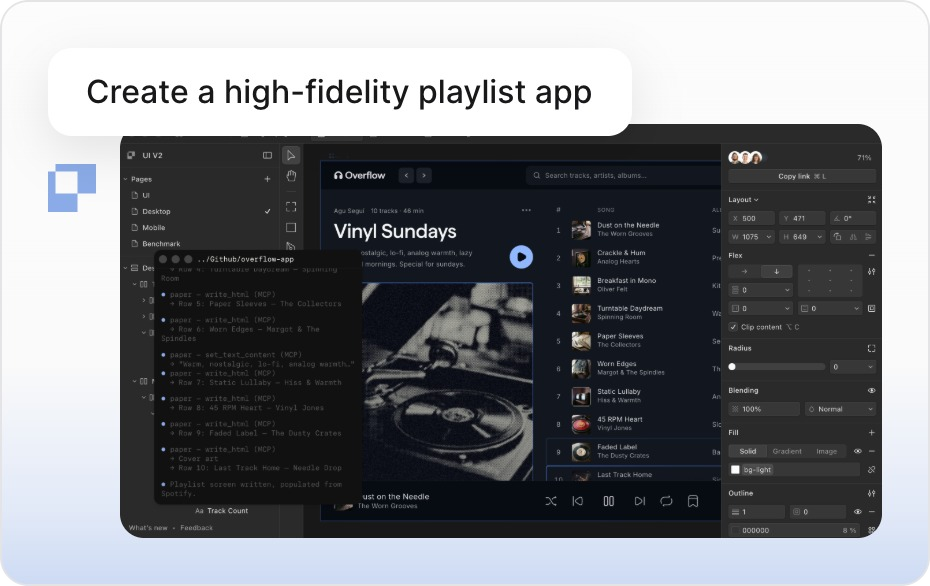Click the Radius slider handle
This screenshot has width=930, height=586.
pos(732,367)
